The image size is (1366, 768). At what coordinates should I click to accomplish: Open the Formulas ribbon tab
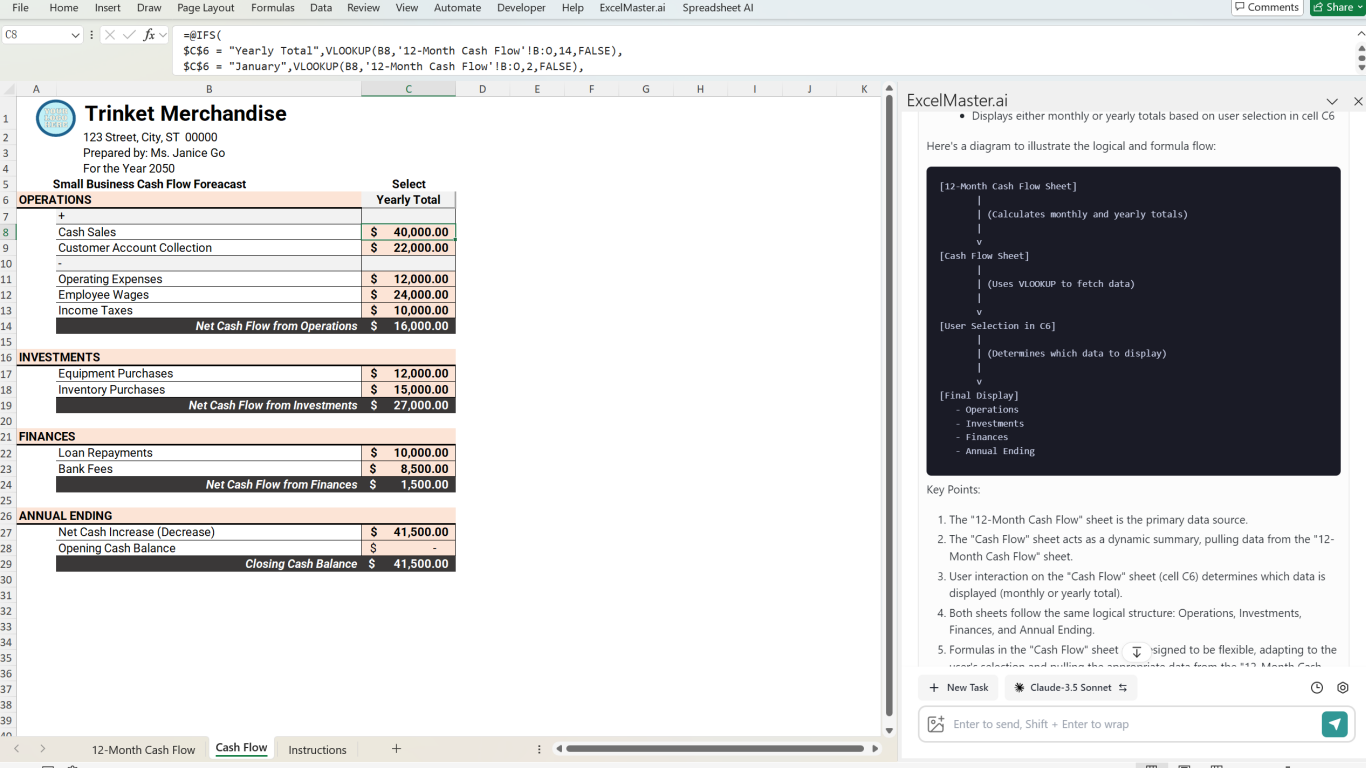(273, 7)
